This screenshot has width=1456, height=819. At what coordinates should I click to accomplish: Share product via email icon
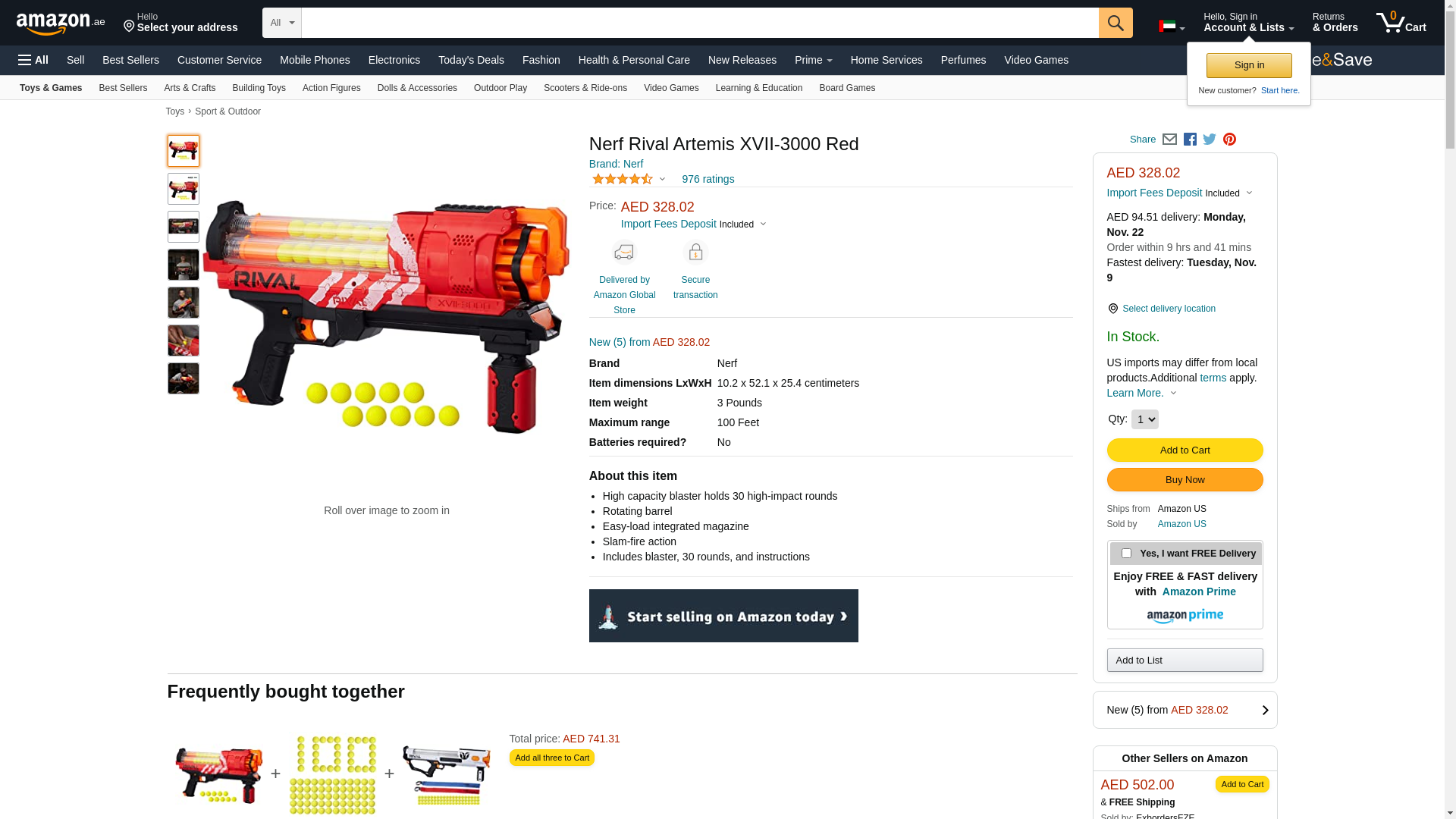coord(1169,140)
